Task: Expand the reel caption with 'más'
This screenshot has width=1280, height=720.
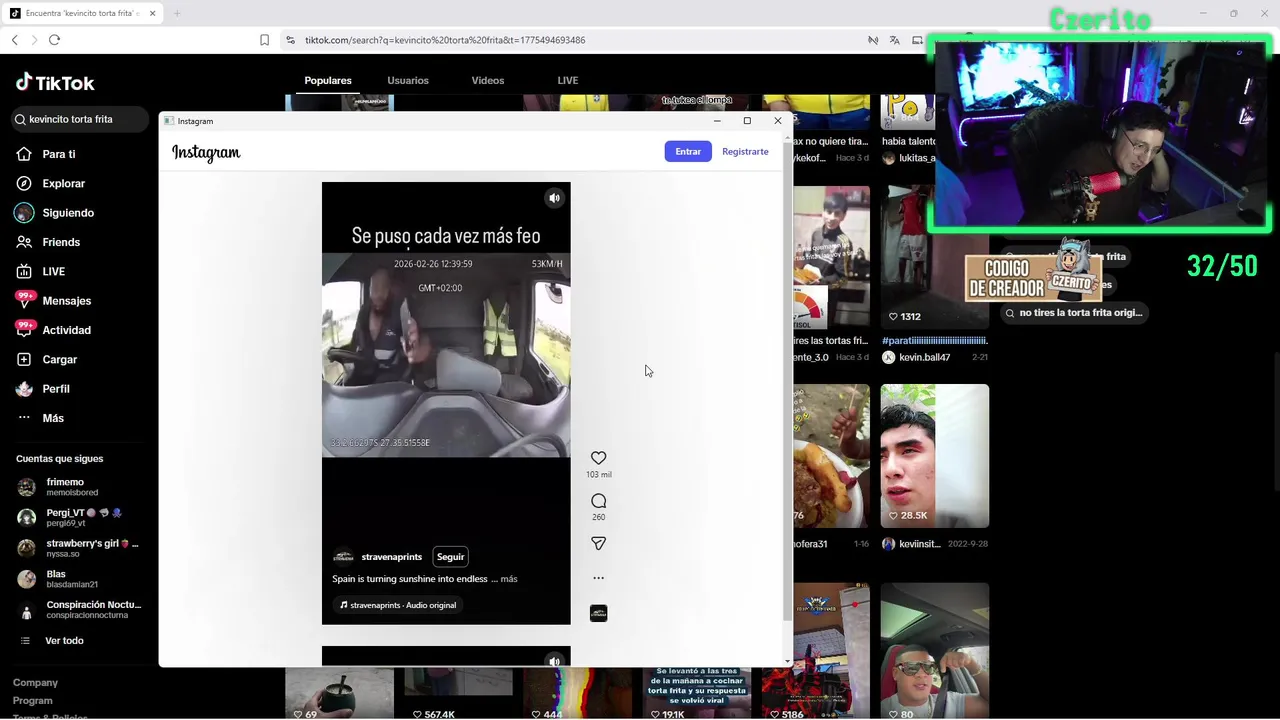Action: coord(509,579)
